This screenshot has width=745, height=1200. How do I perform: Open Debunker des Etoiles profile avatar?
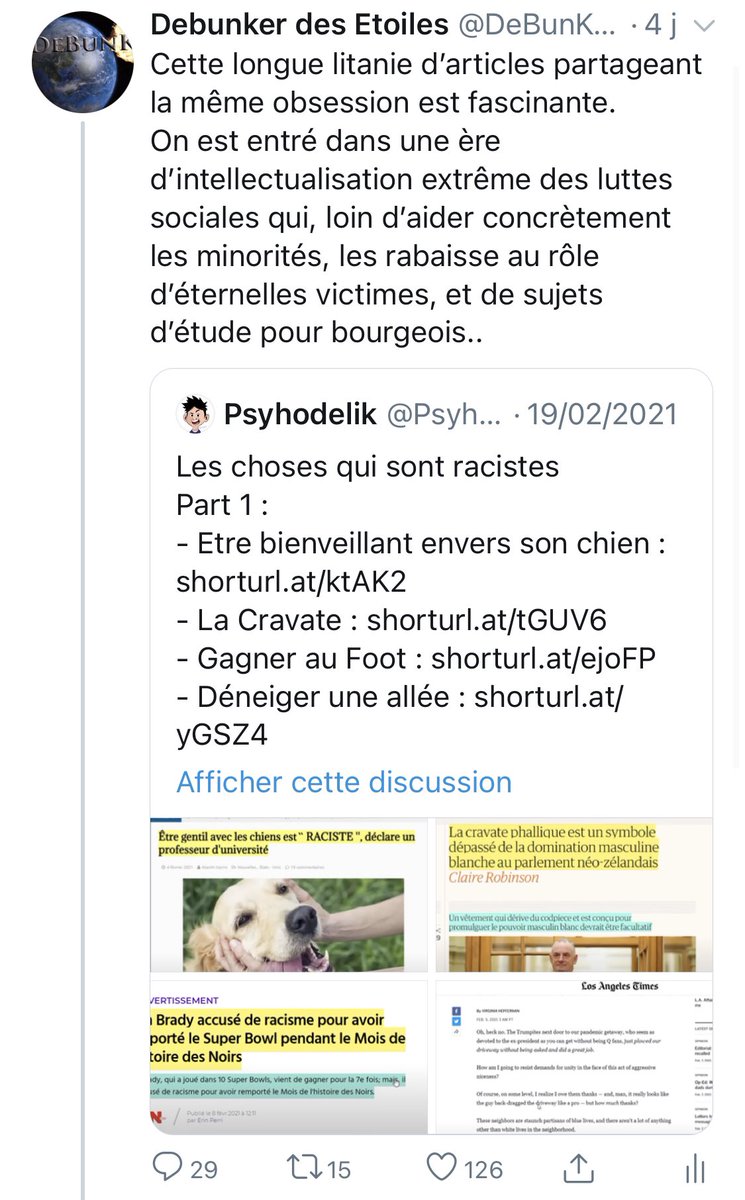pyautogui.click(x=83, y=60)
